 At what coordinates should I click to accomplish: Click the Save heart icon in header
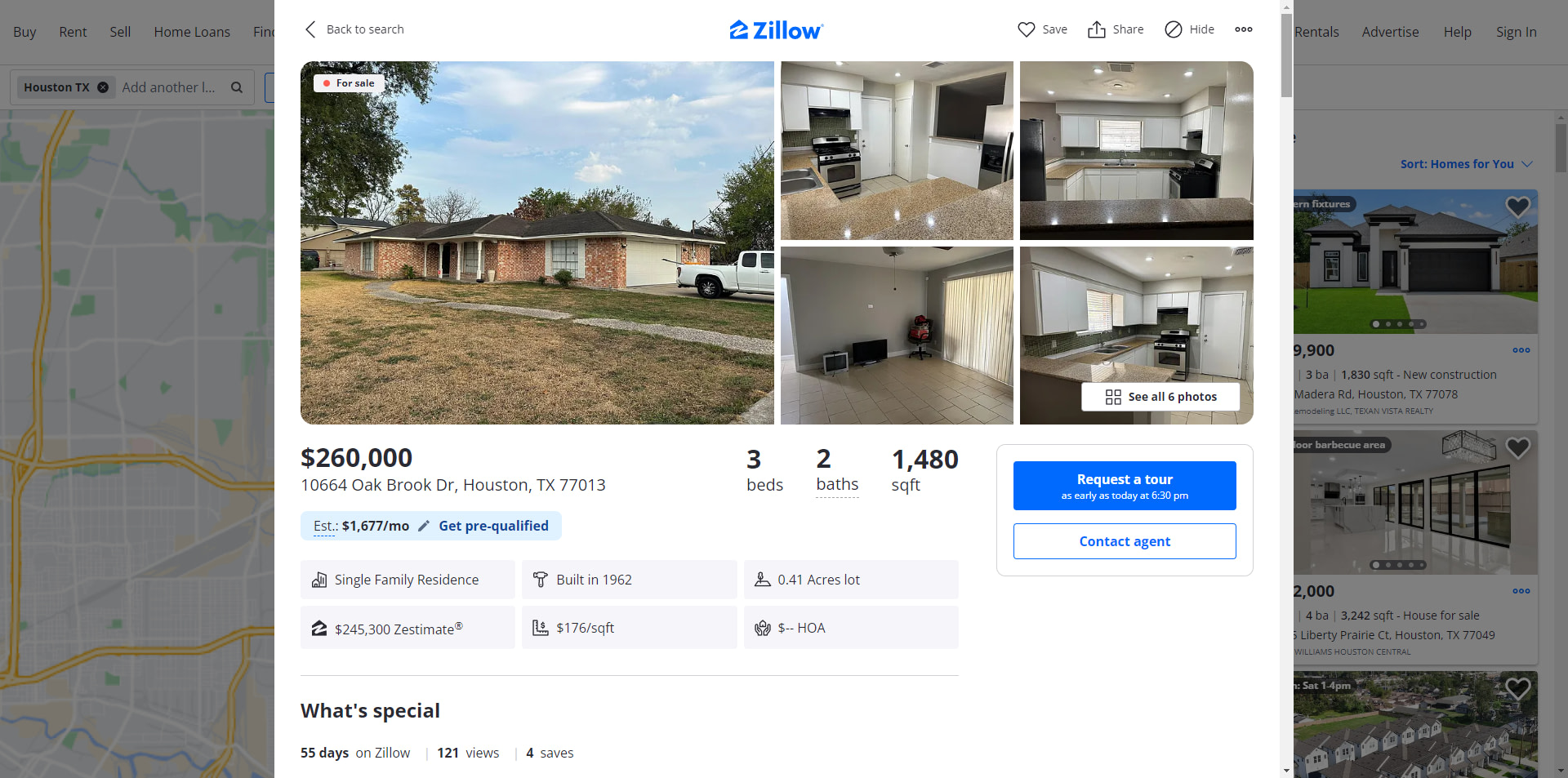coord(1027,29)
